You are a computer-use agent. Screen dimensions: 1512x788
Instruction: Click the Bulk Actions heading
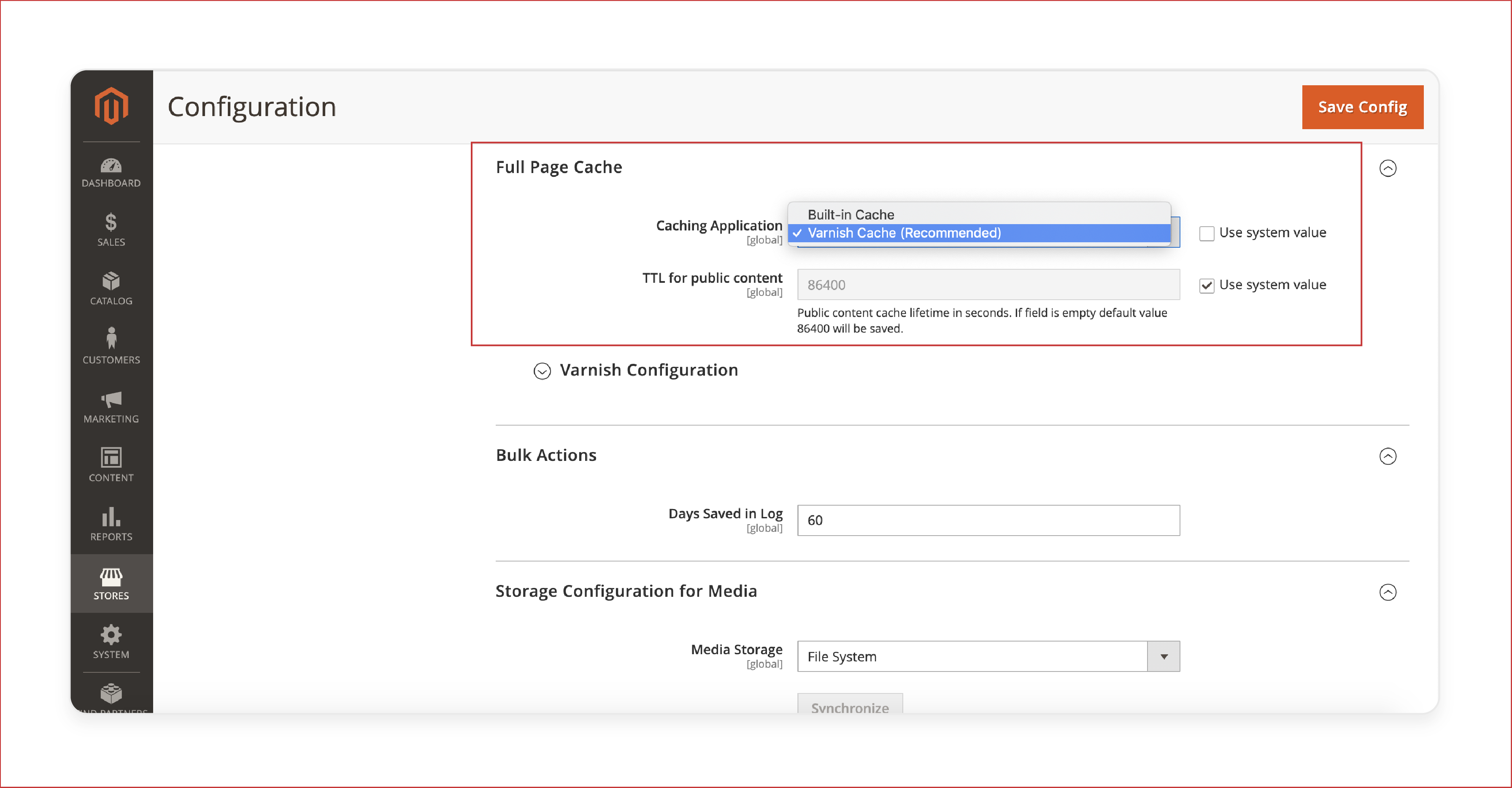point(546,455)
